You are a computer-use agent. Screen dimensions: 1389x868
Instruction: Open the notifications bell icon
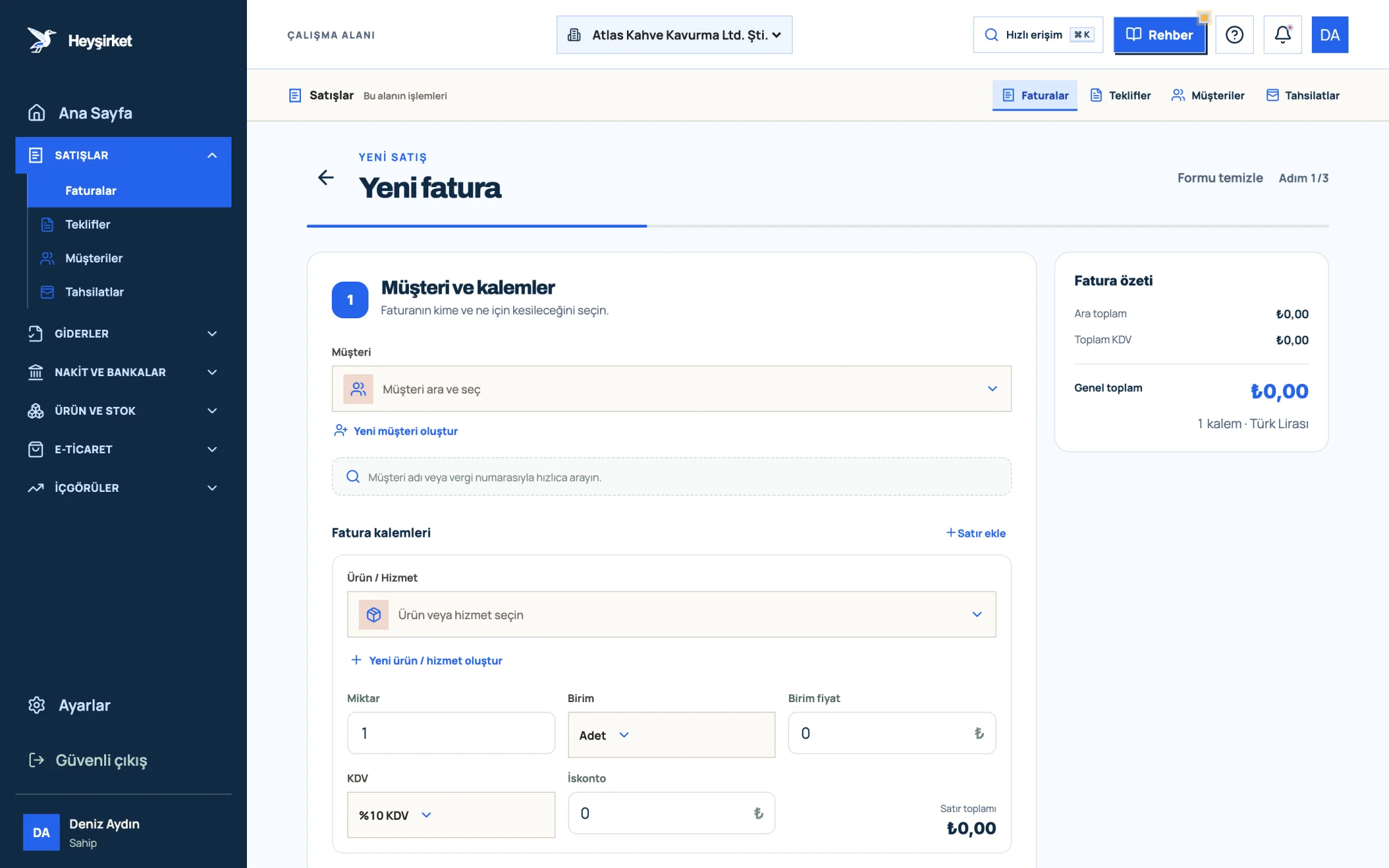(x=1282, y=35)
